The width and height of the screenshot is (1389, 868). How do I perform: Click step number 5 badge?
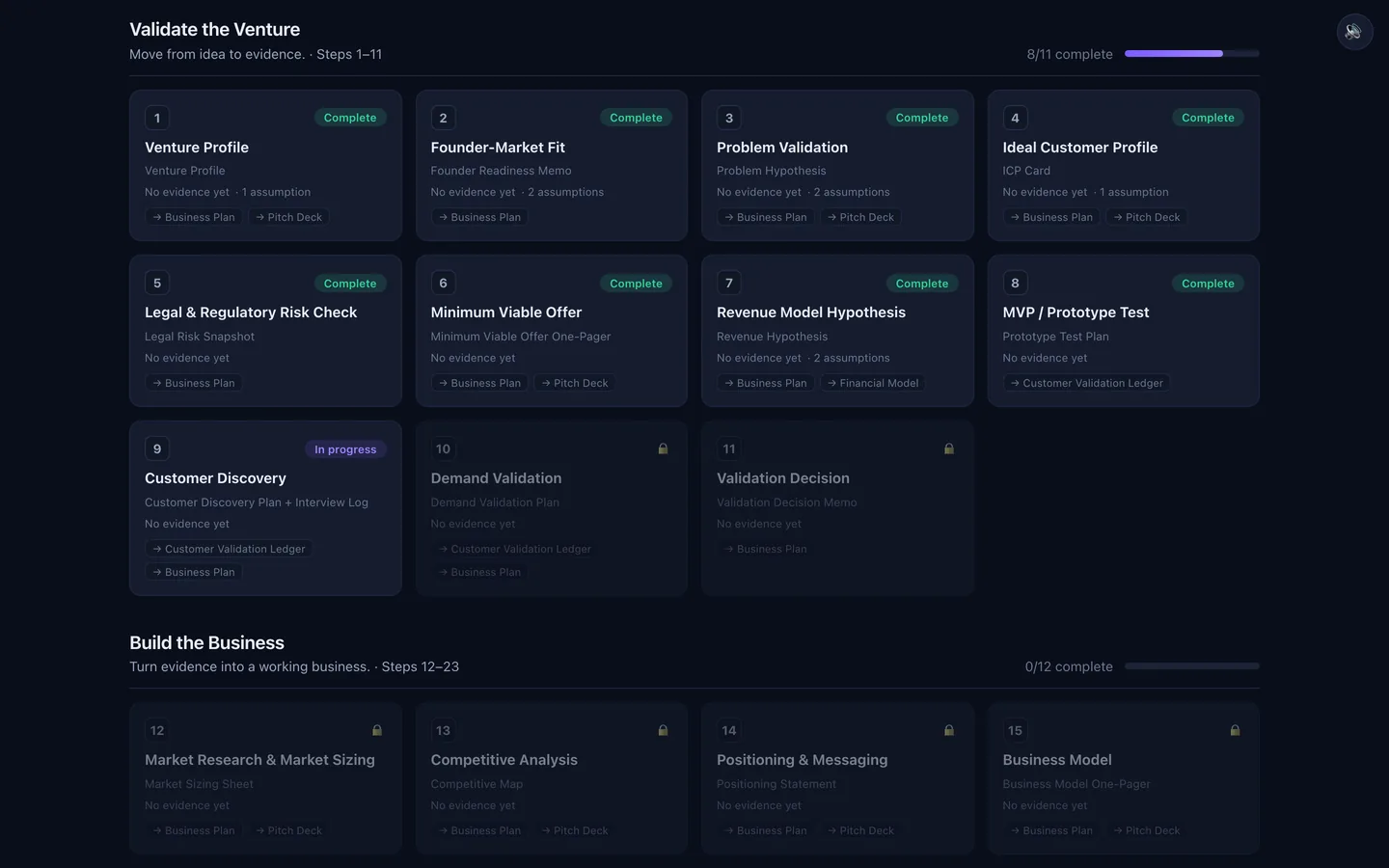[157, 283]
